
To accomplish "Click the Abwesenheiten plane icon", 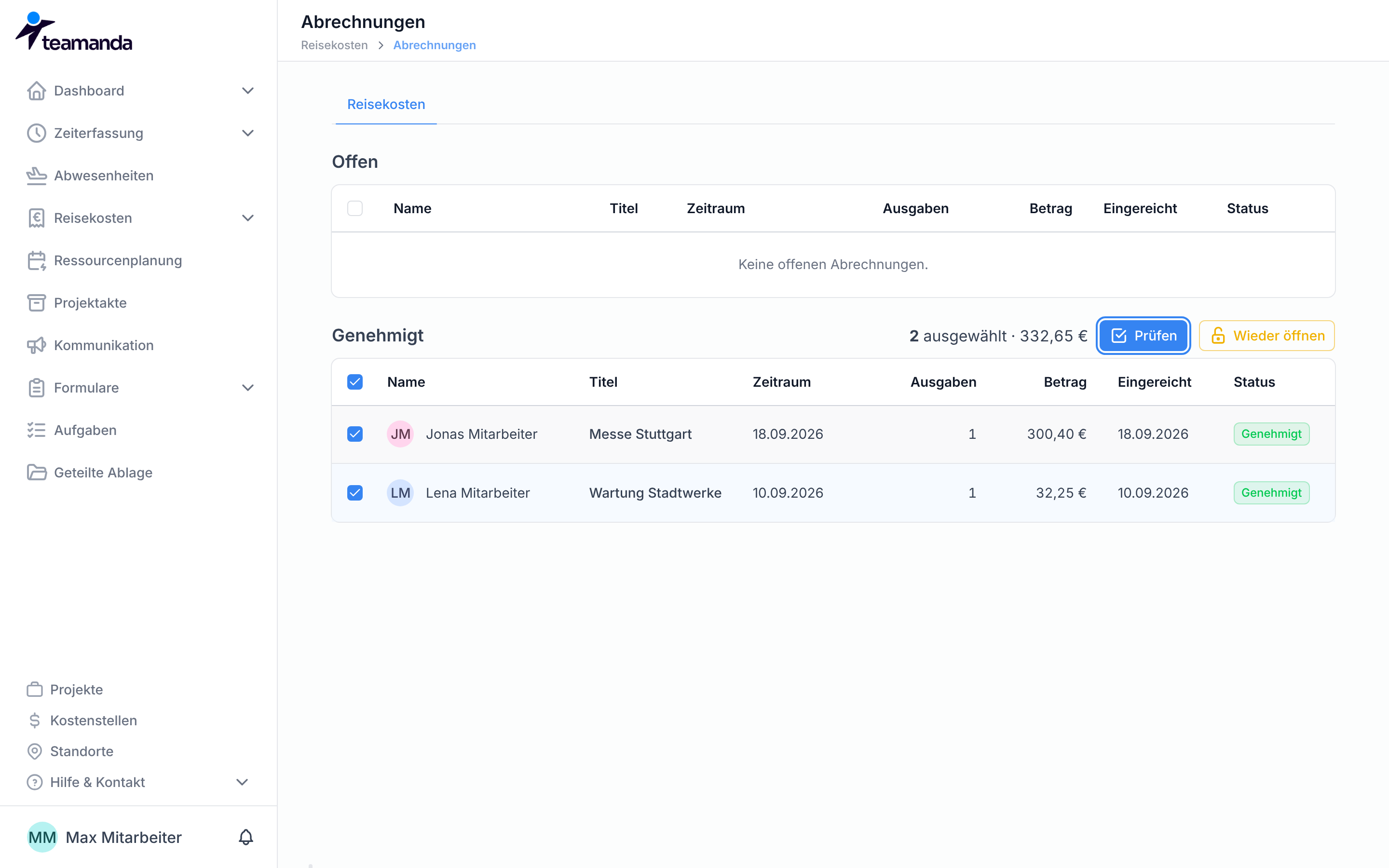I will (36, 176).
